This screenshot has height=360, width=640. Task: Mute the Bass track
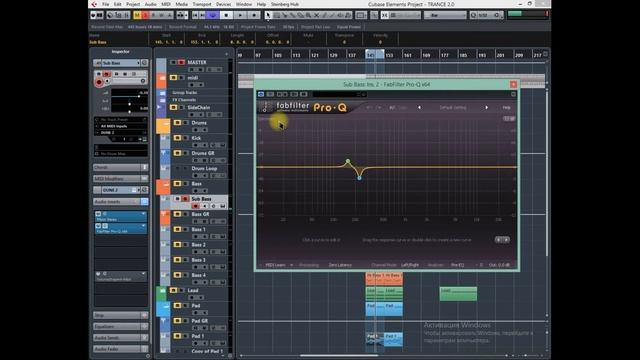(x=178, y=184)
